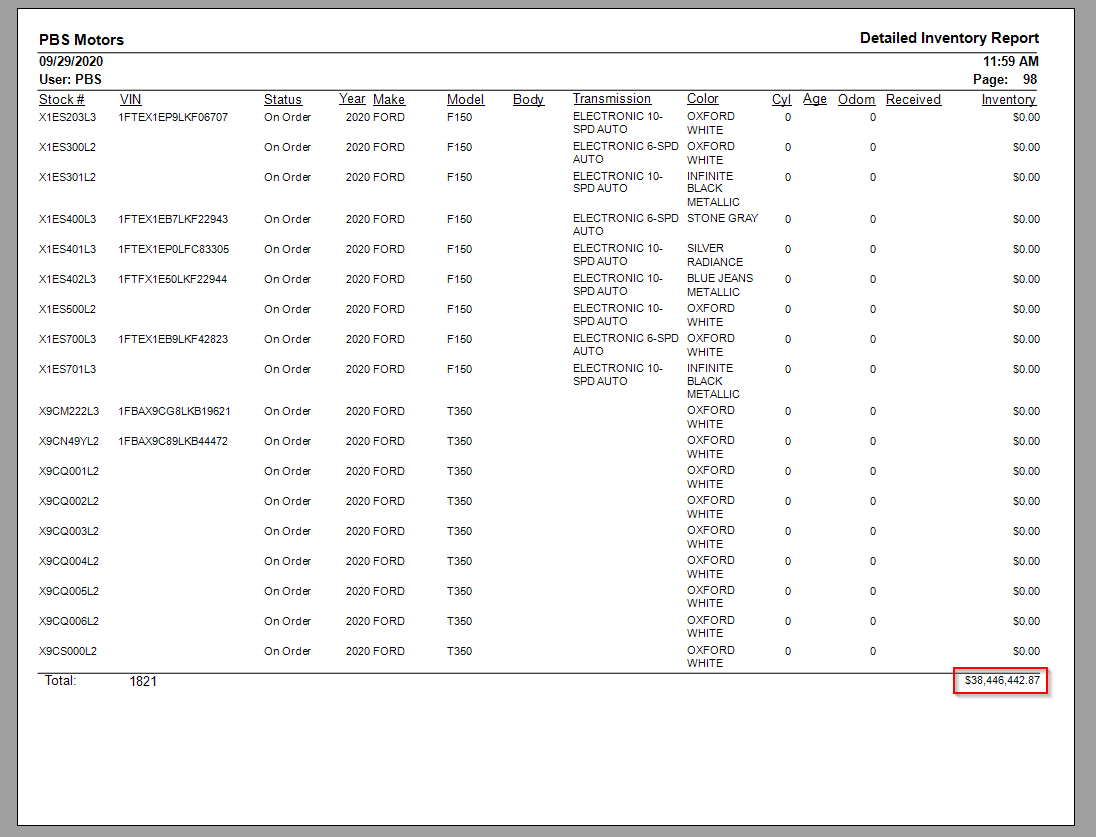Select stock number X1ES701L3
1096x837 pixels.
click(x=67, y=370)
